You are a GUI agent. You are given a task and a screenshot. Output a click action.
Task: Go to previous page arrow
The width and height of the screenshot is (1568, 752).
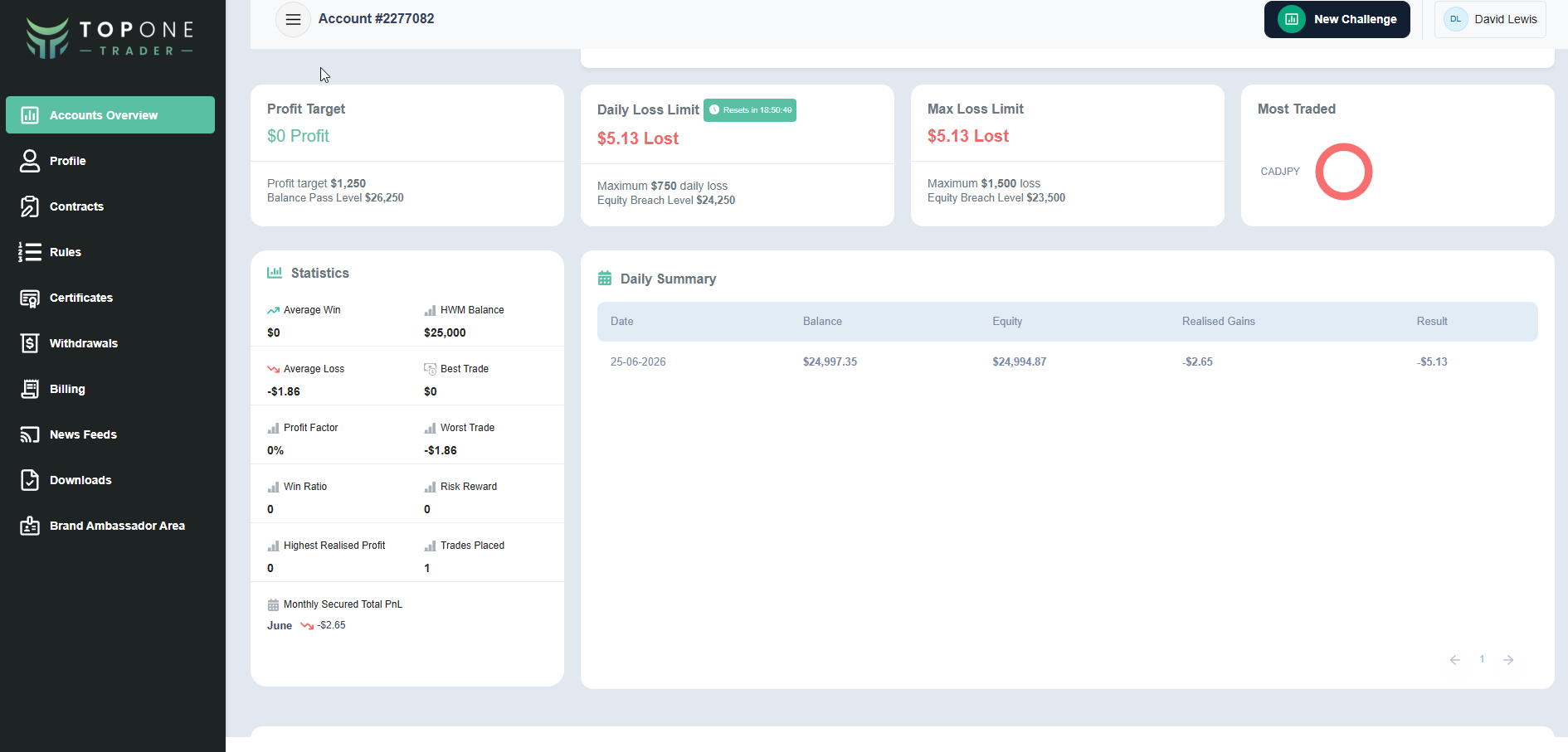coord(1455,660)
